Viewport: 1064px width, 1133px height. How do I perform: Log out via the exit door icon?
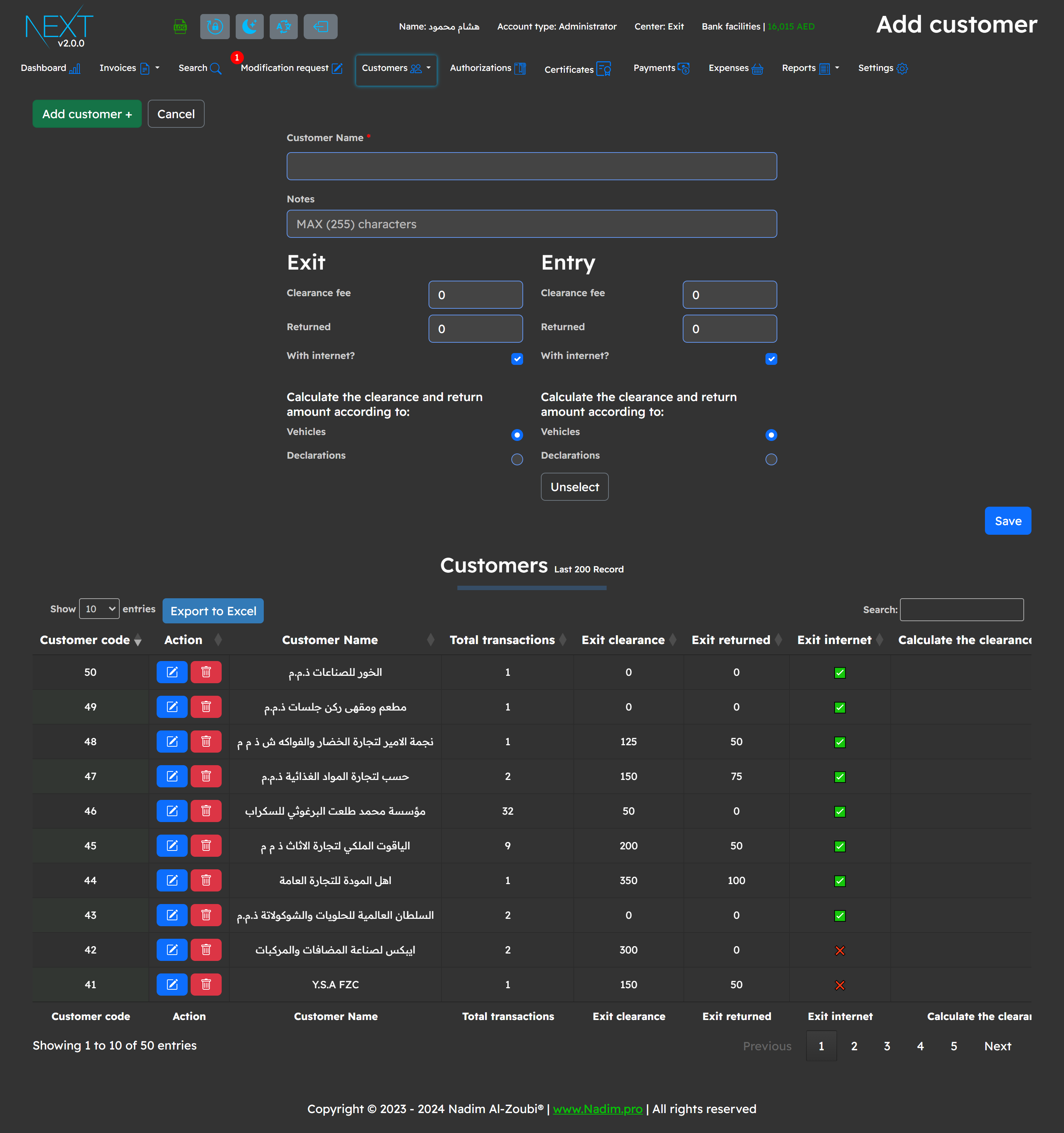[x=320, y=26]
